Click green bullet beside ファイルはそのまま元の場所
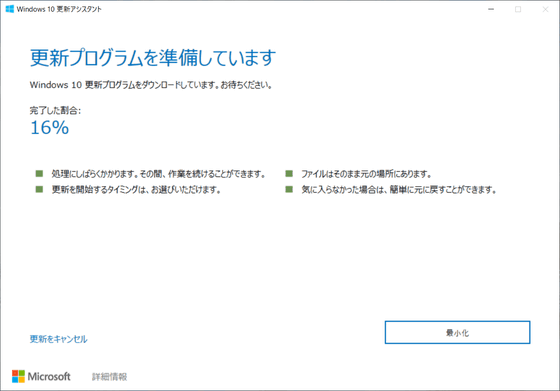Image resolution: width=560 pixels, height=391 pixels. pos(289,174)
